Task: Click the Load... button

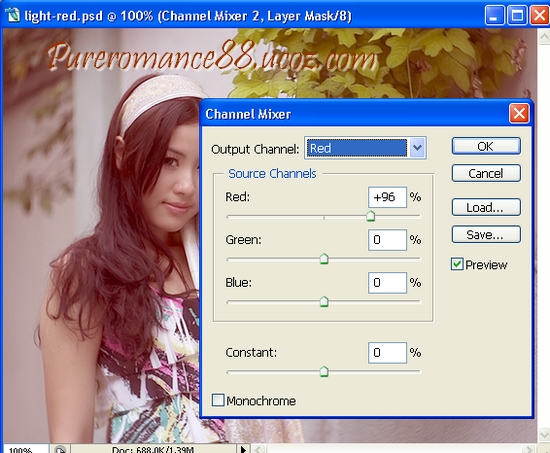Action: [486, 207]
